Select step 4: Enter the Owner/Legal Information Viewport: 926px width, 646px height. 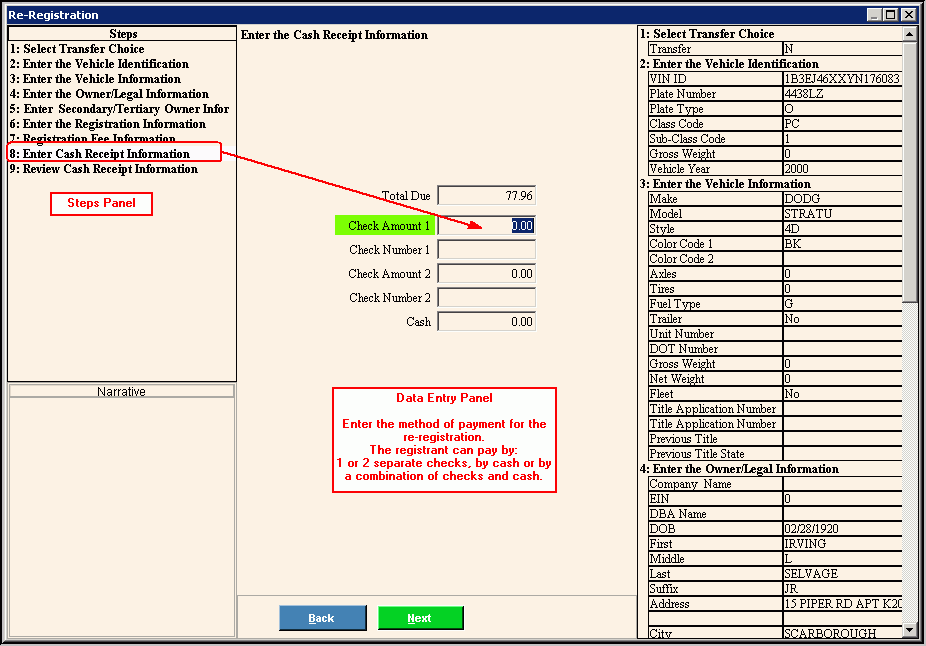[108, 94]
